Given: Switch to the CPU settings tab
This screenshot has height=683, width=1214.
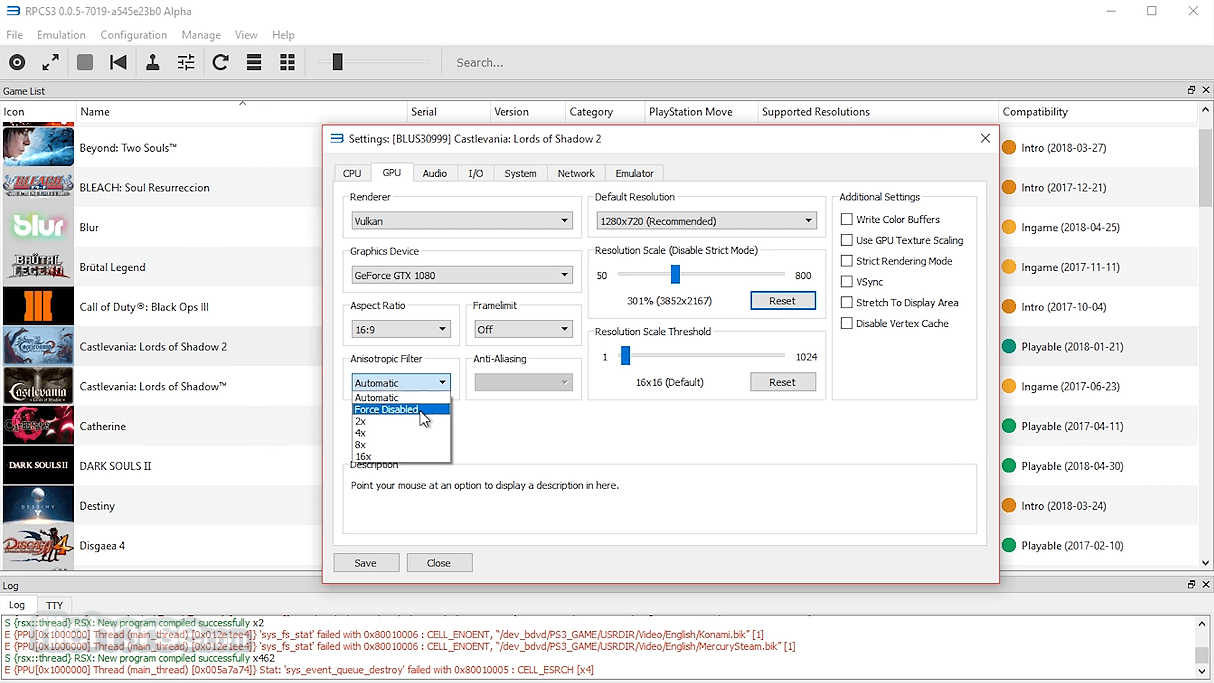Looking at the screenshot, I should click(x=352, y=173).
